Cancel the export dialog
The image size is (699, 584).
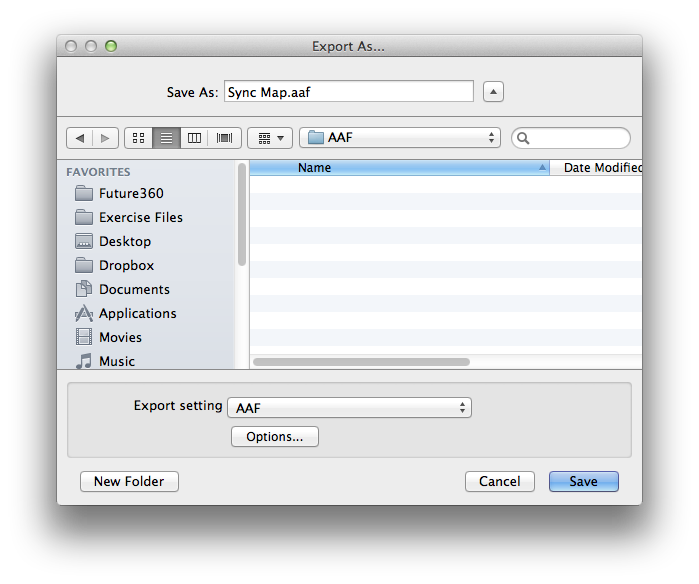(x=500, y=481)
